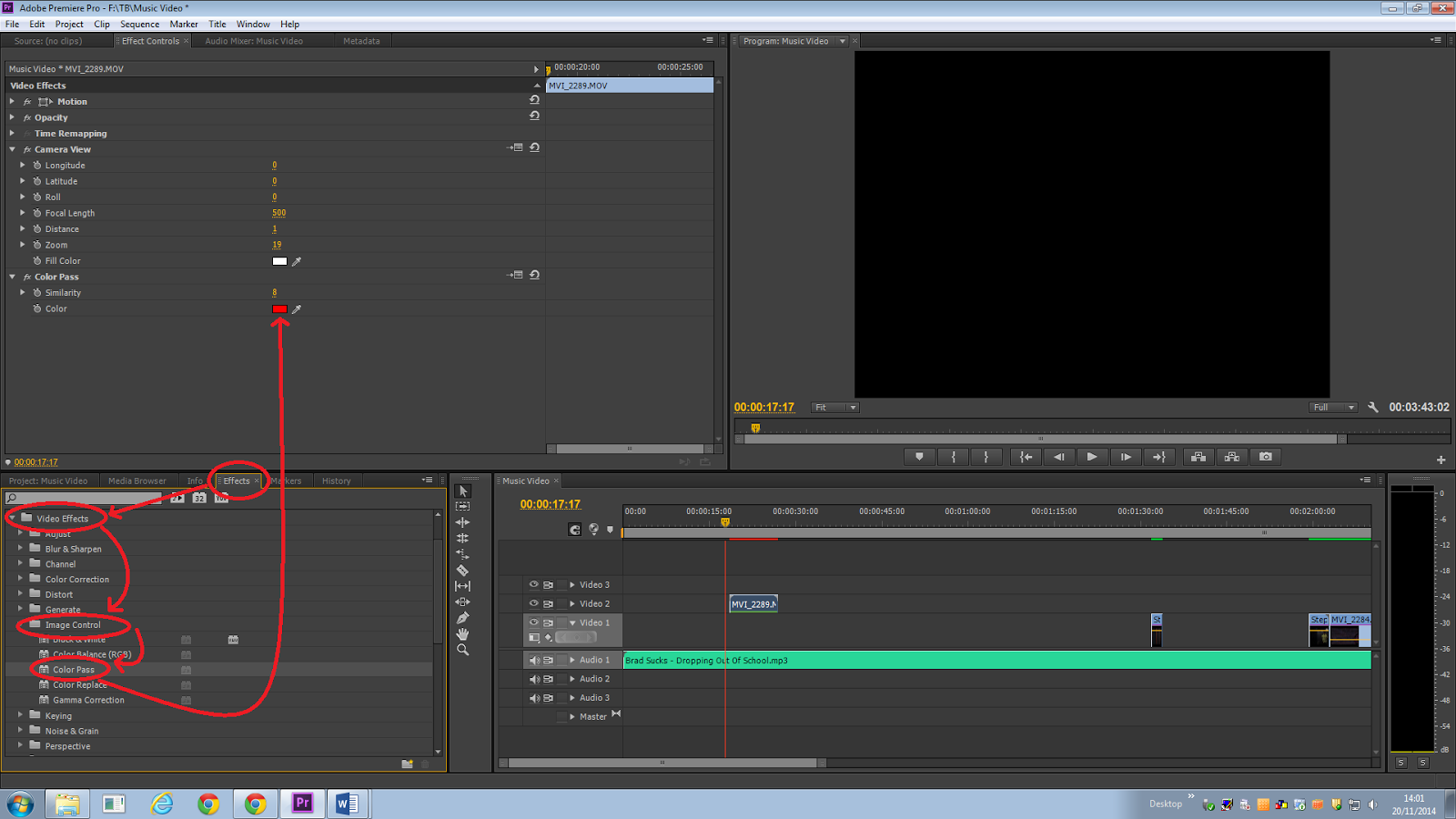This screenshot has height=819, width=1456.
Task: Open the Clip menu
Action: click(102, 25)
